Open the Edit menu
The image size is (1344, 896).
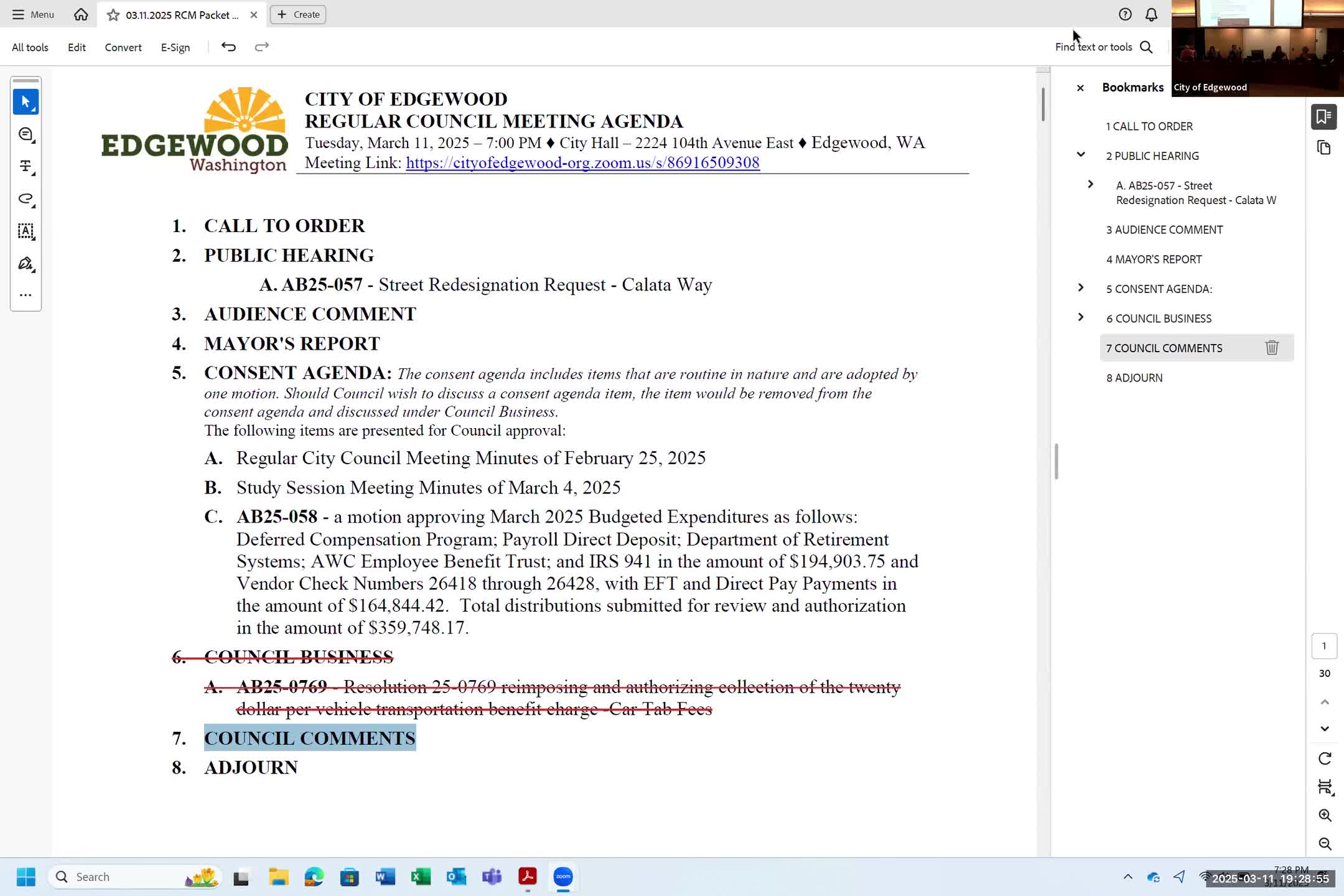(x=77, y=47)
